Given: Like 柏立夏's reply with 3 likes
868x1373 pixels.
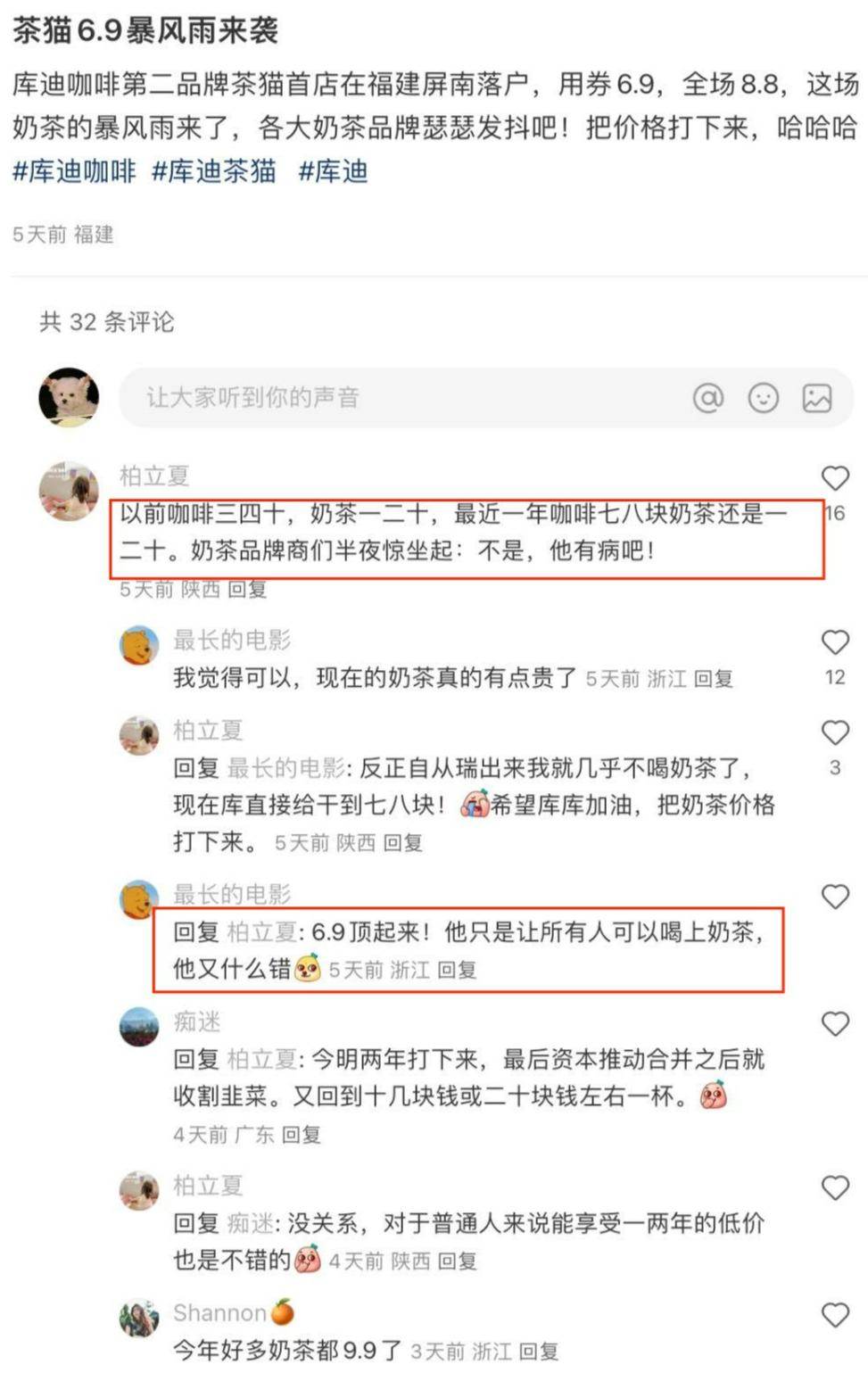Looking at the screenshot, I should click(x=835, y=732).
